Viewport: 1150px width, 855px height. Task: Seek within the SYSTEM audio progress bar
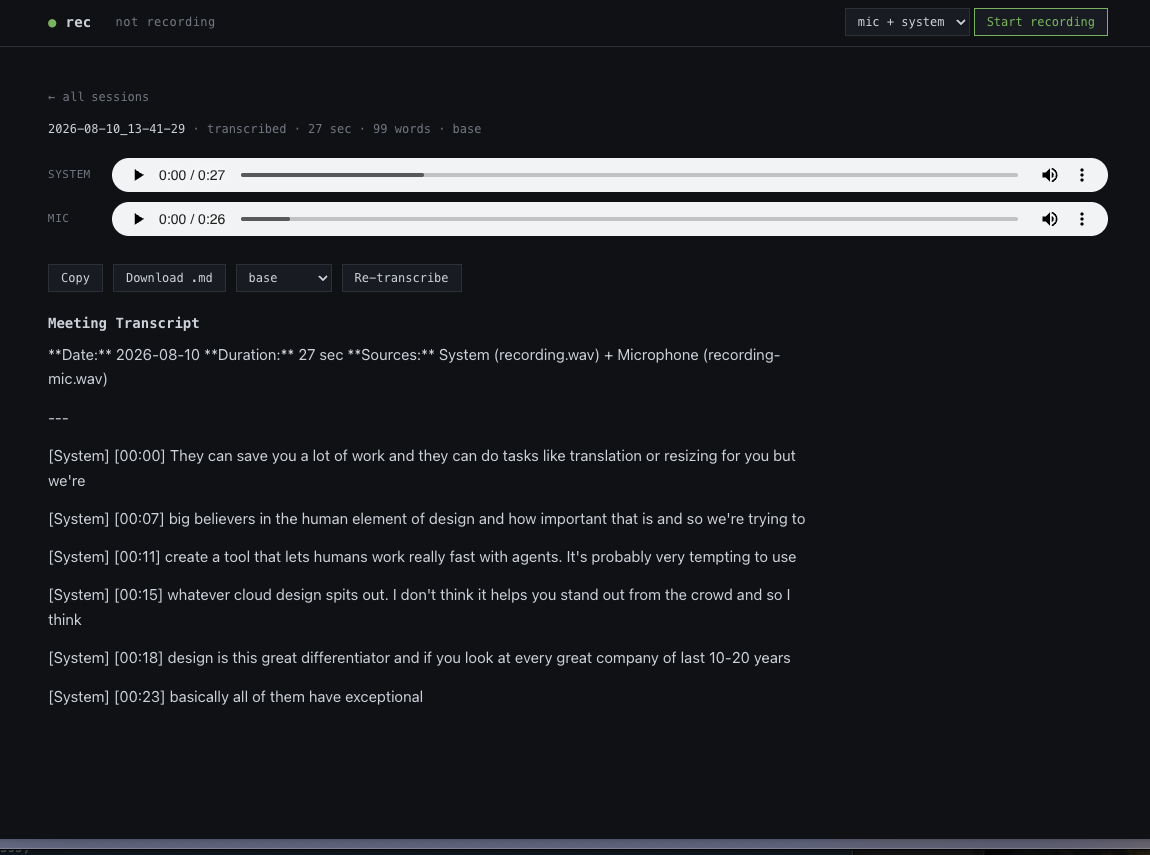(x=629, y=175)
